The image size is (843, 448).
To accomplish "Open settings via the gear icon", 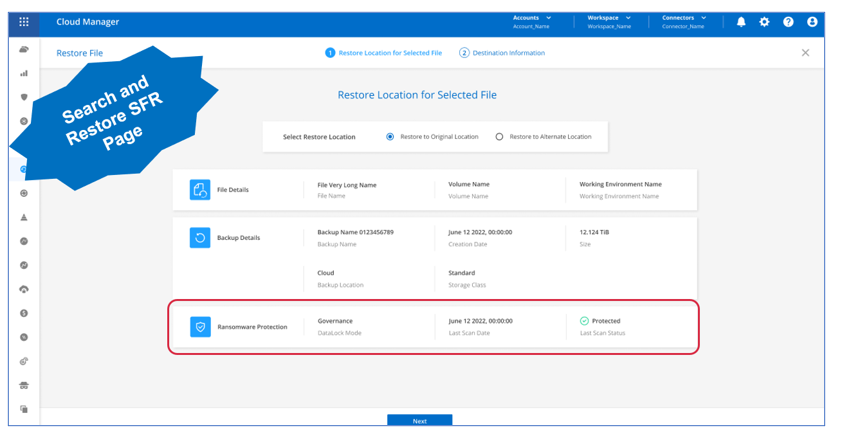I will (x=765, y=21).
